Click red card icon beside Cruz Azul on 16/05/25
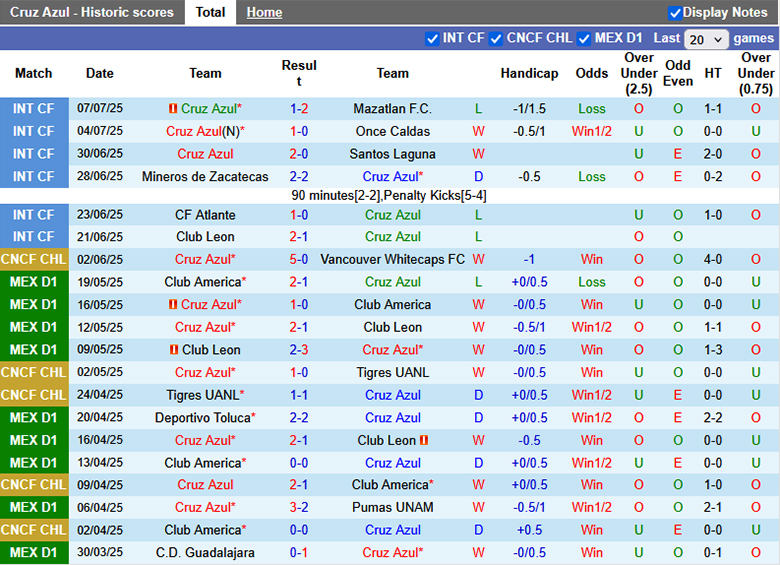This screenshot has height=565, width=780. 173,304
